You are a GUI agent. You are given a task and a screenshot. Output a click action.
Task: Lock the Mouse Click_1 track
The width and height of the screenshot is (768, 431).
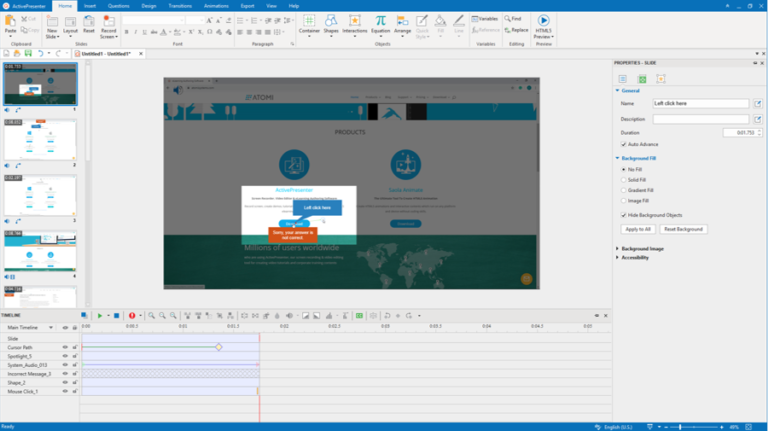pos(75,391)
